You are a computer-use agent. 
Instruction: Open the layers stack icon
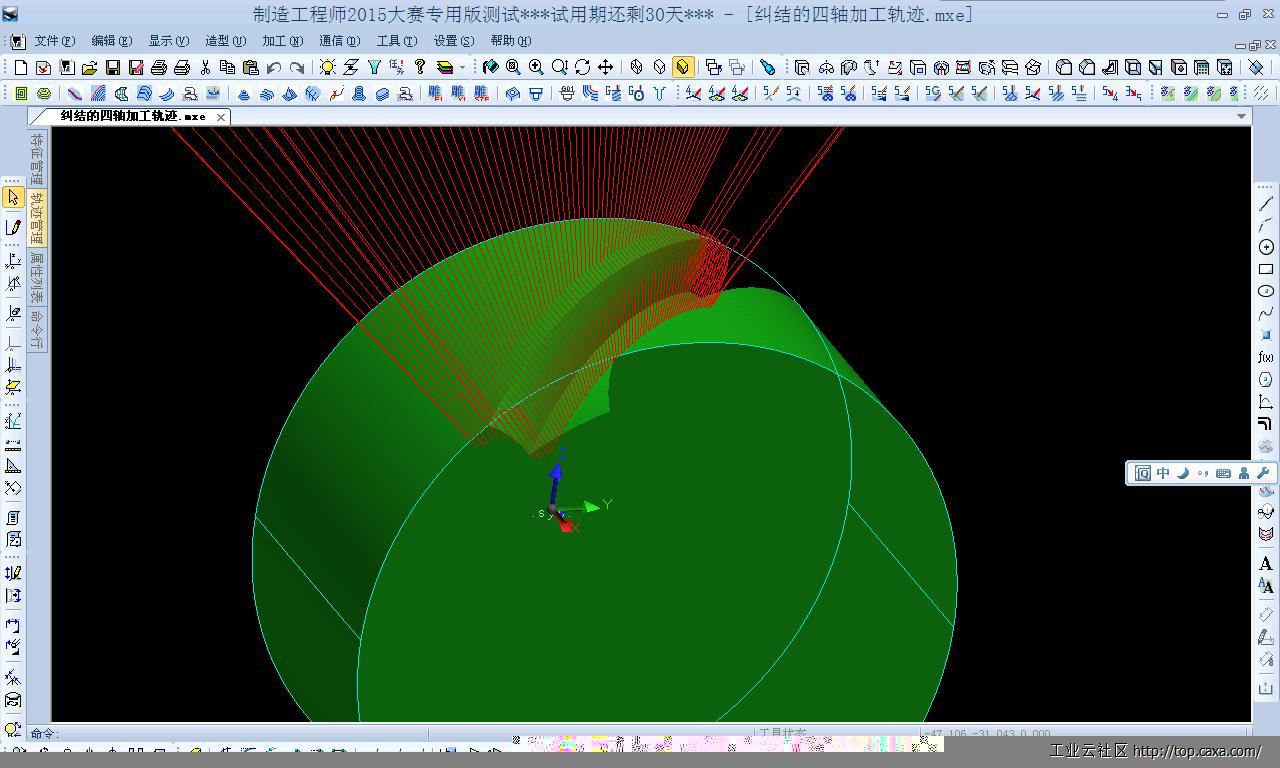[x=445, y=67]
